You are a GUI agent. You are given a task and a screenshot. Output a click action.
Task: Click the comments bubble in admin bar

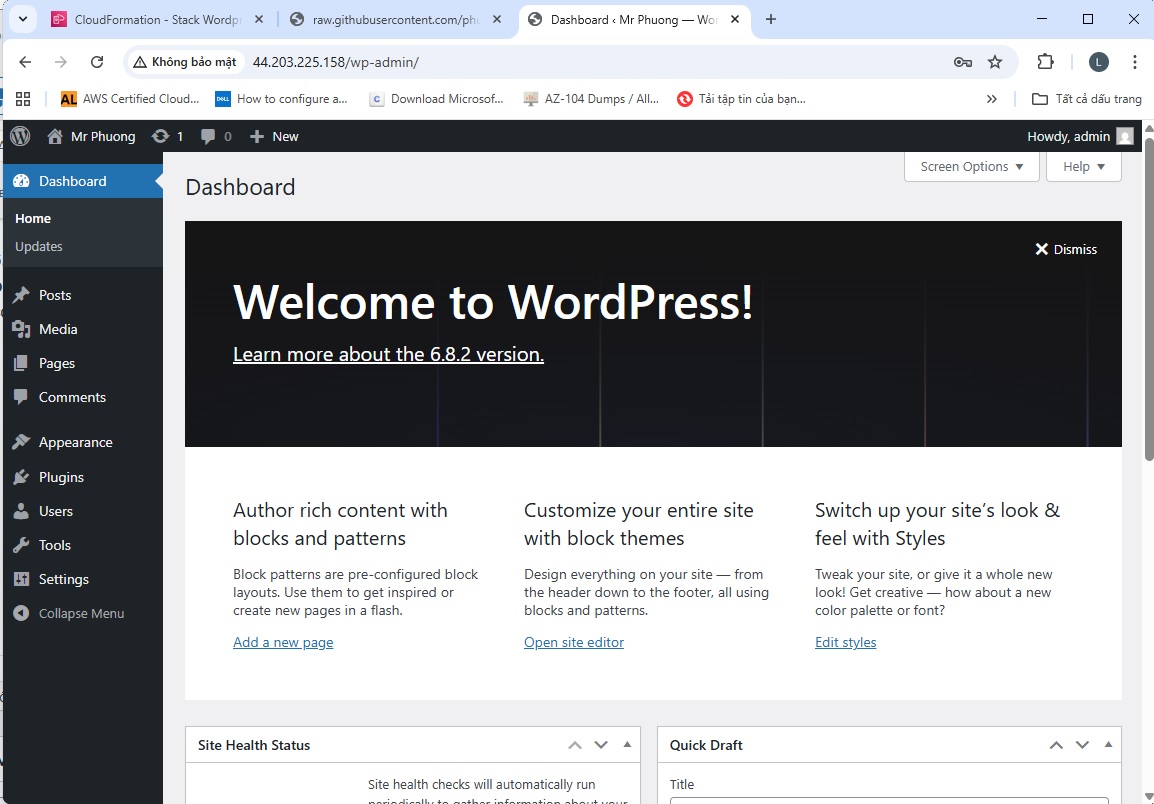click(x=215, y=136)
